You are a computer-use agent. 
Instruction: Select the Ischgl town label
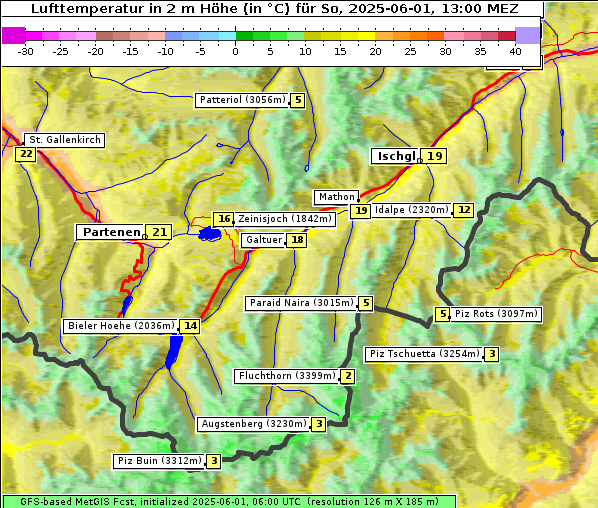395,156
